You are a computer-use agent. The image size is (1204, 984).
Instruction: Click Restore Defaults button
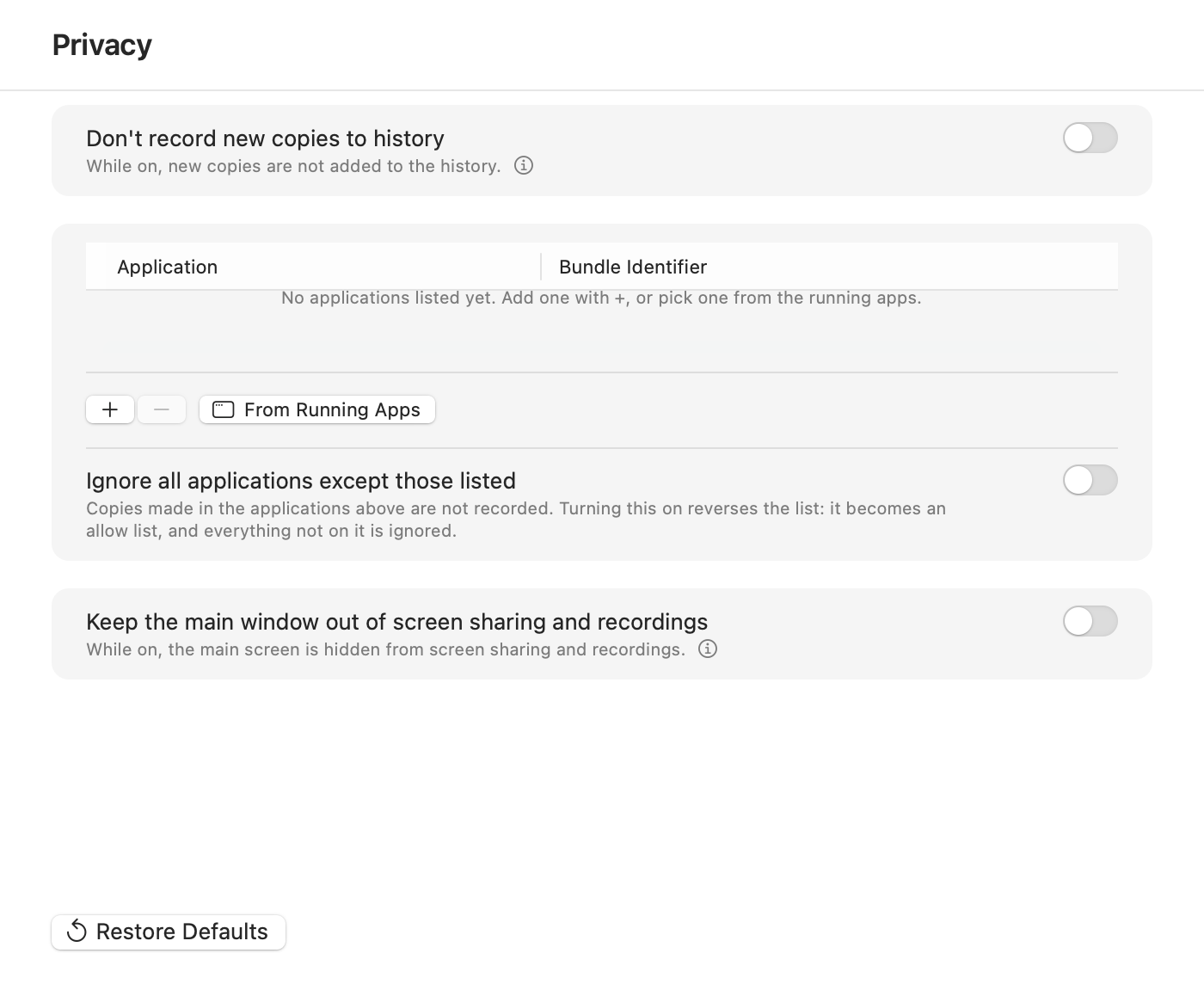(x=169, y=932)
